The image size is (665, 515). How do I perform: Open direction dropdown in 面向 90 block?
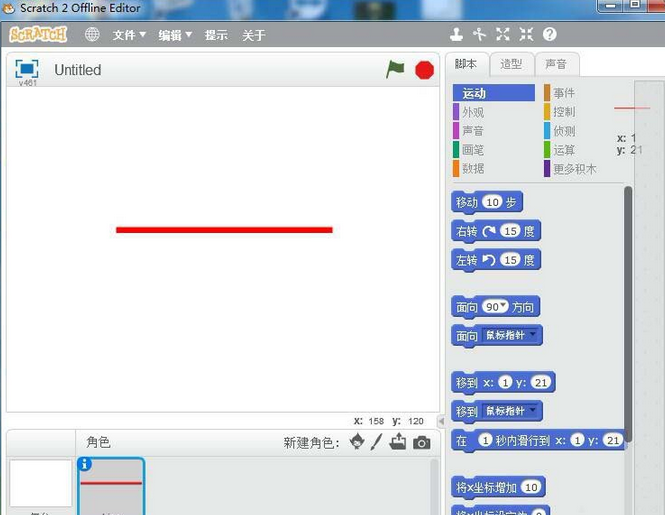[504, 306]
